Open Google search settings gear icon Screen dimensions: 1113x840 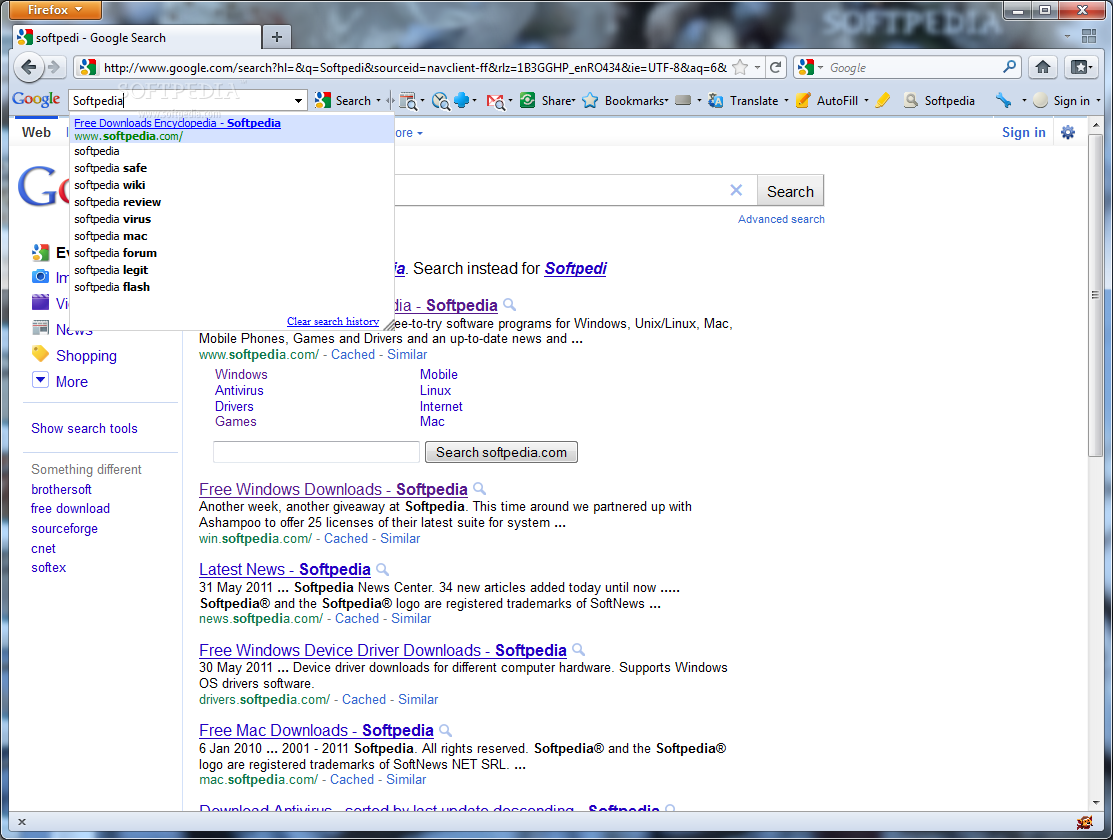(x=1068, y=132)
